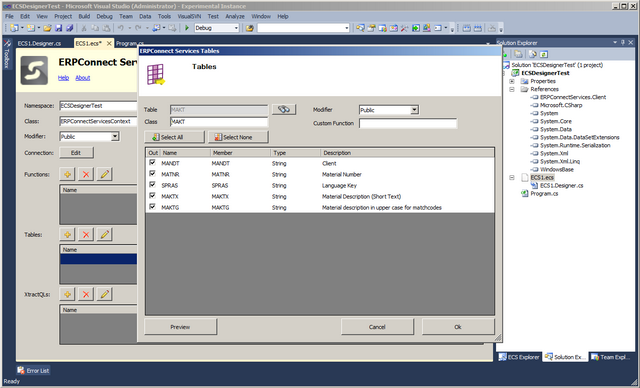
Task: Expand the Properties node in Solution Explorer
Action: [x=512, y=81]
